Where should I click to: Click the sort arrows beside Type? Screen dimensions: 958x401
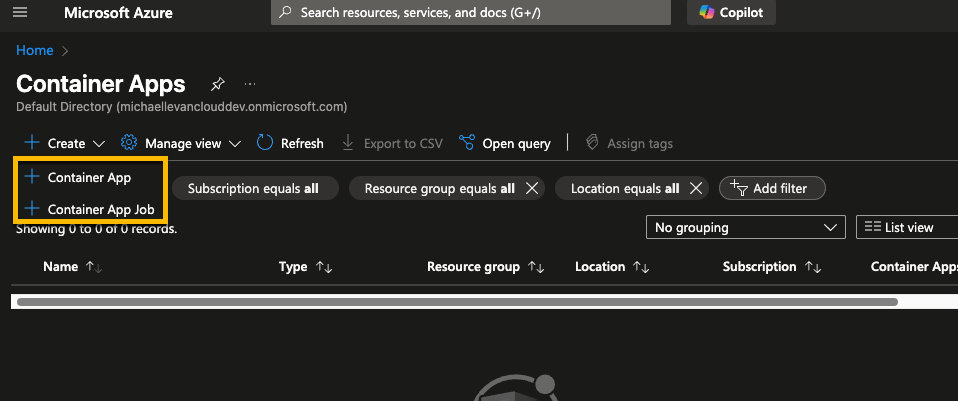324,267
